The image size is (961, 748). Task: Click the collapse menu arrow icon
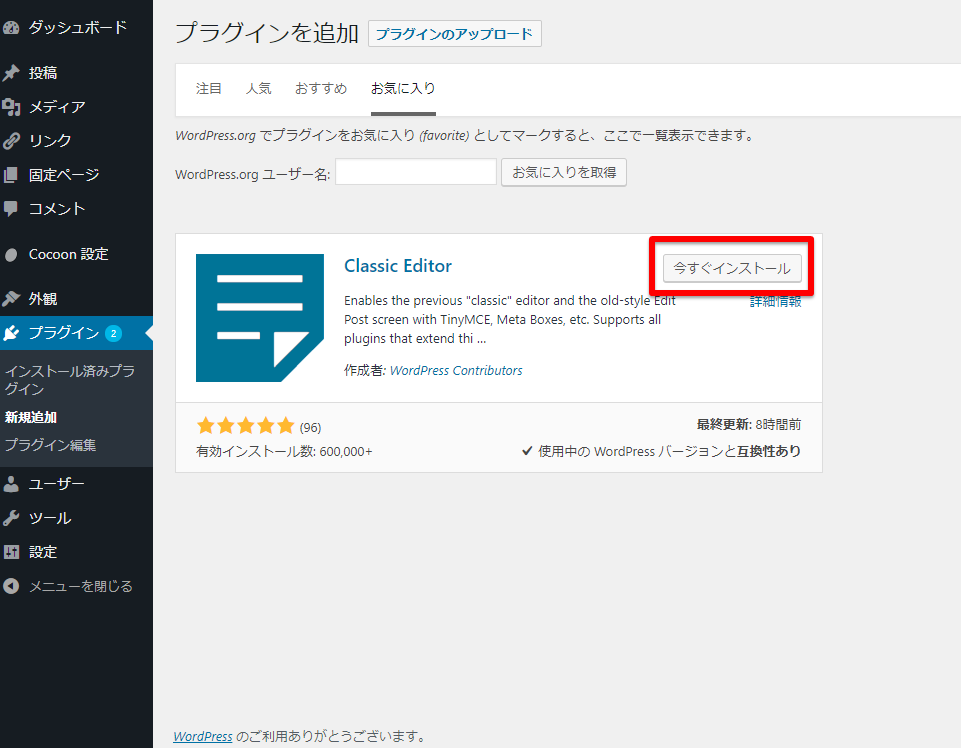click(x=11, y=586)
